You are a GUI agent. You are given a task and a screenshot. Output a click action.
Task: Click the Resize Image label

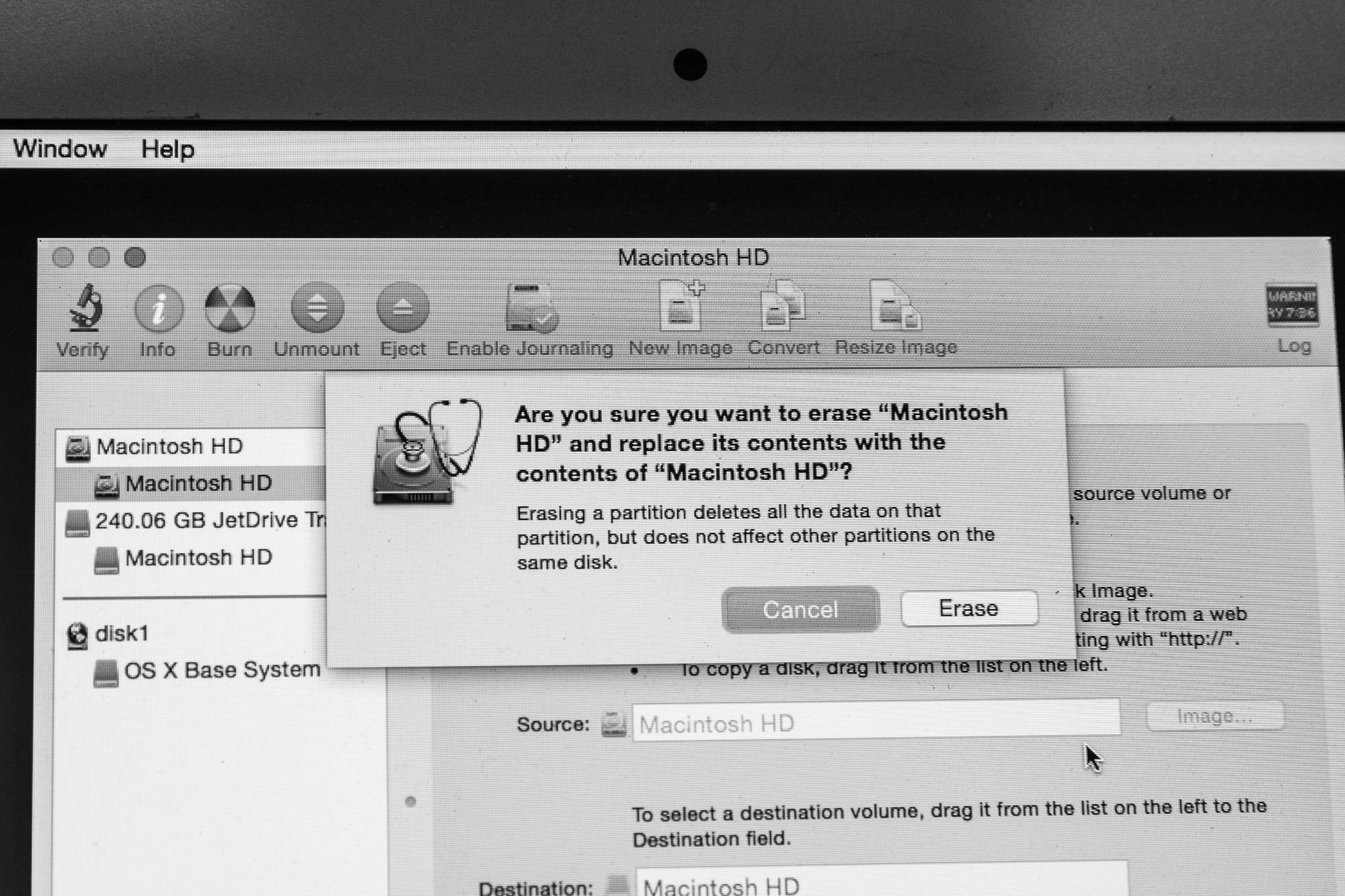(896, 347)
